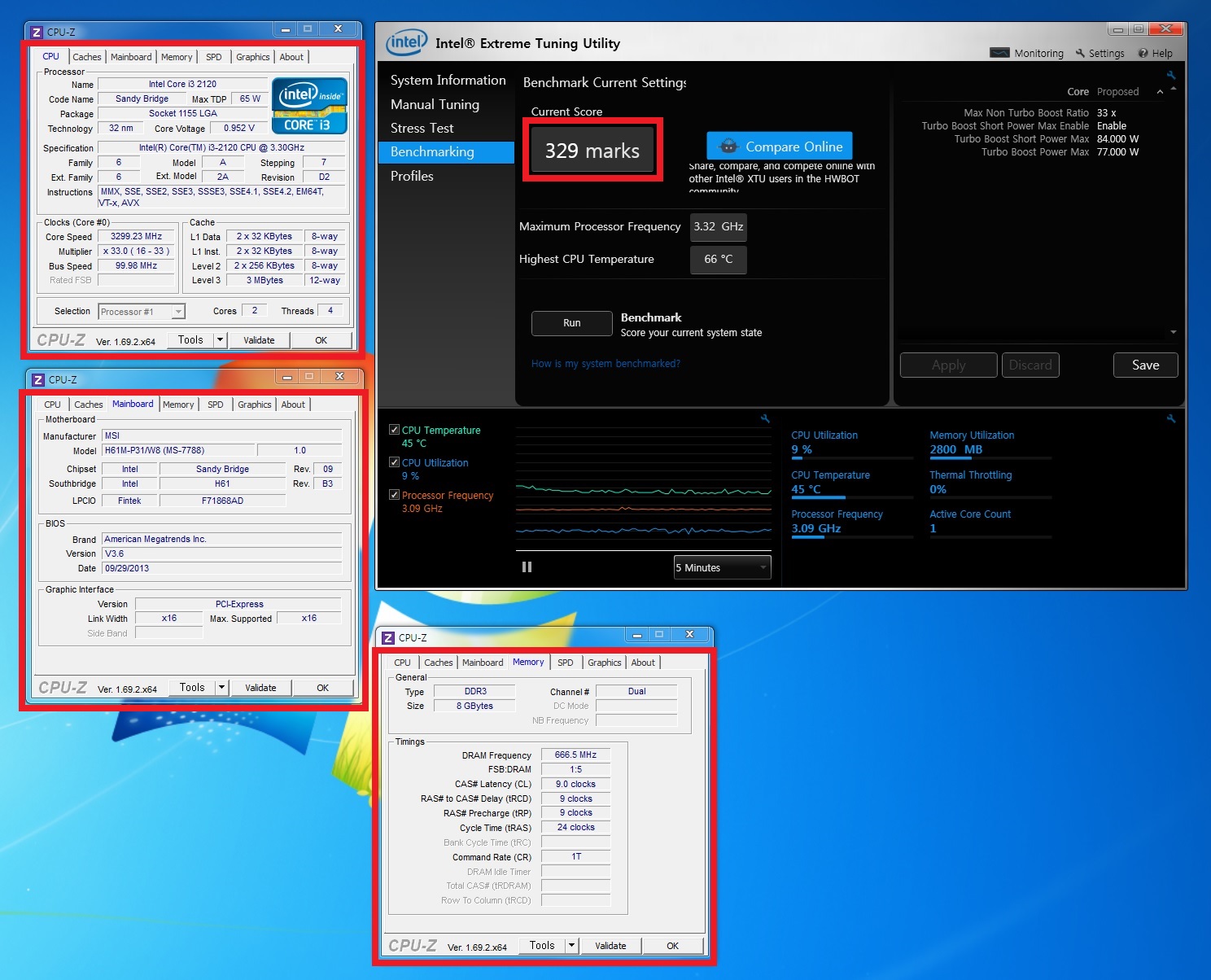Pause the monitoring graph

click(527, 567)
